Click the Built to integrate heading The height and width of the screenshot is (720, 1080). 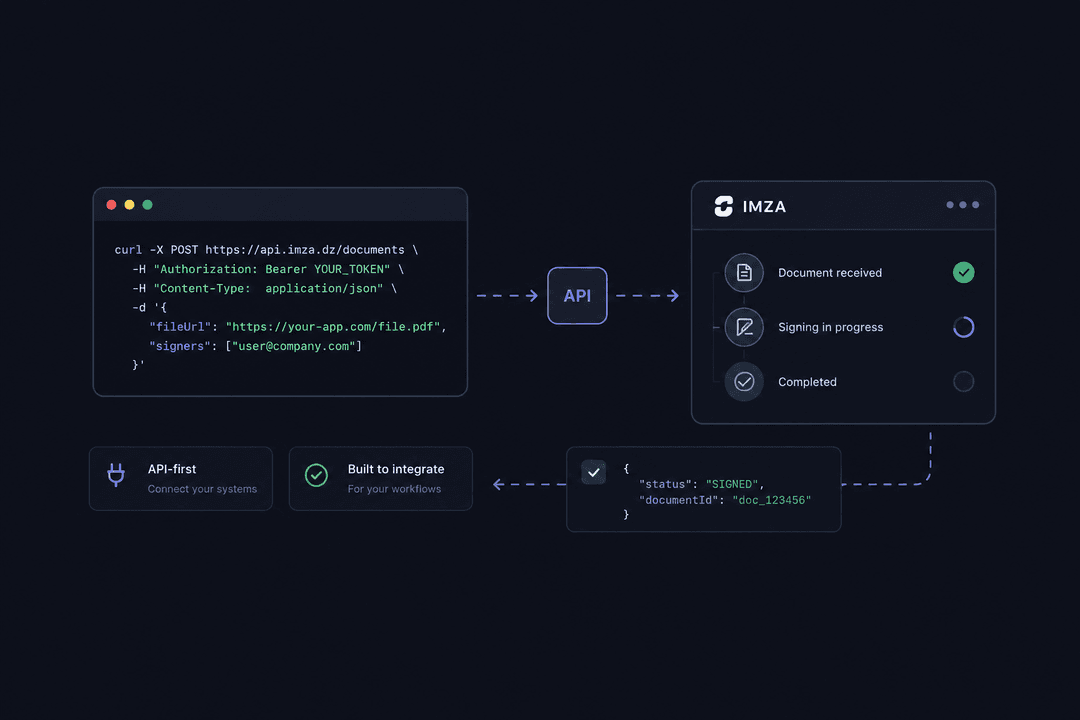396,469
